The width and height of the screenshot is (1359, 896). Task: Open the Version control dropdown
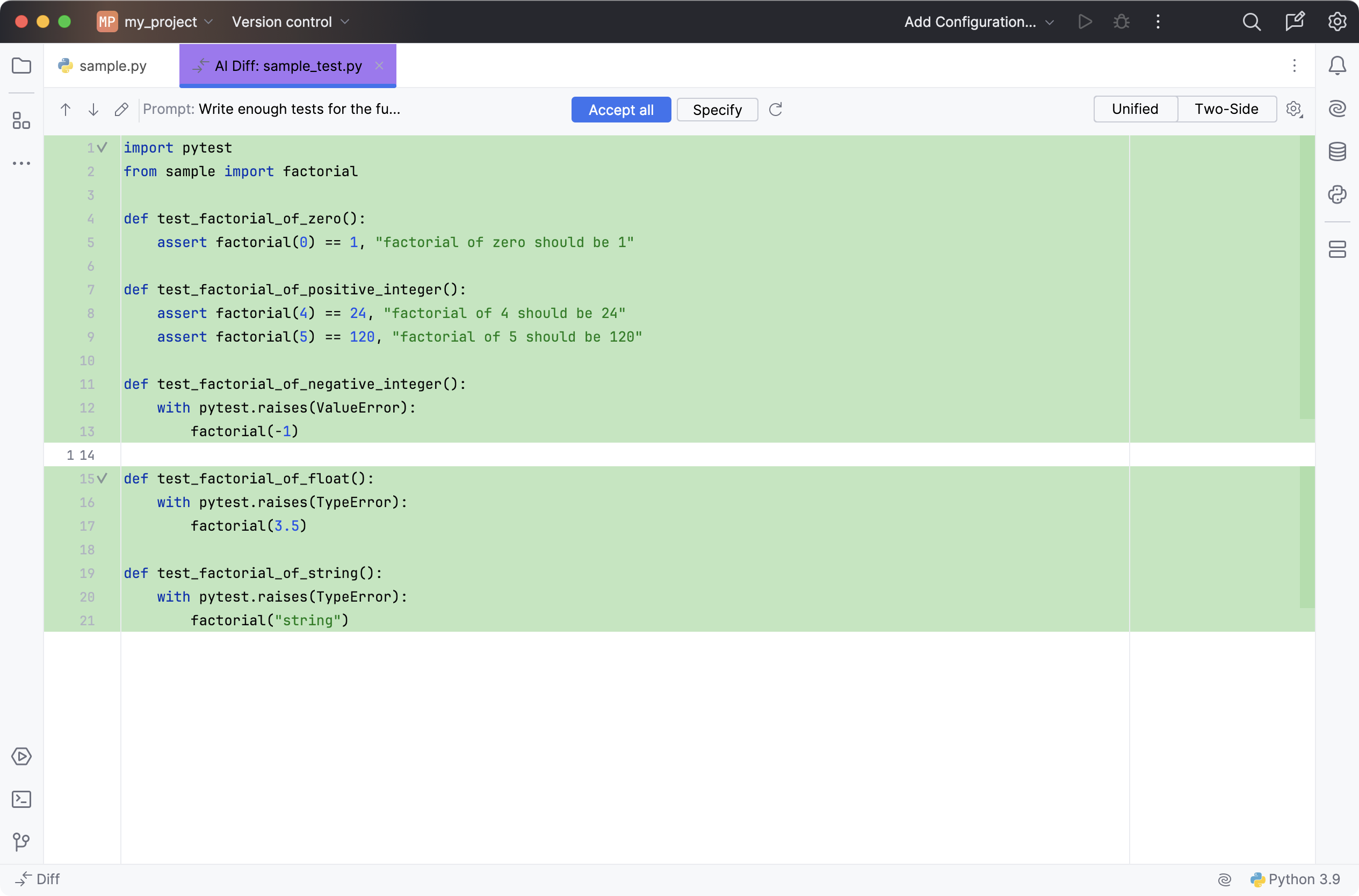click(x=290, y=21)
